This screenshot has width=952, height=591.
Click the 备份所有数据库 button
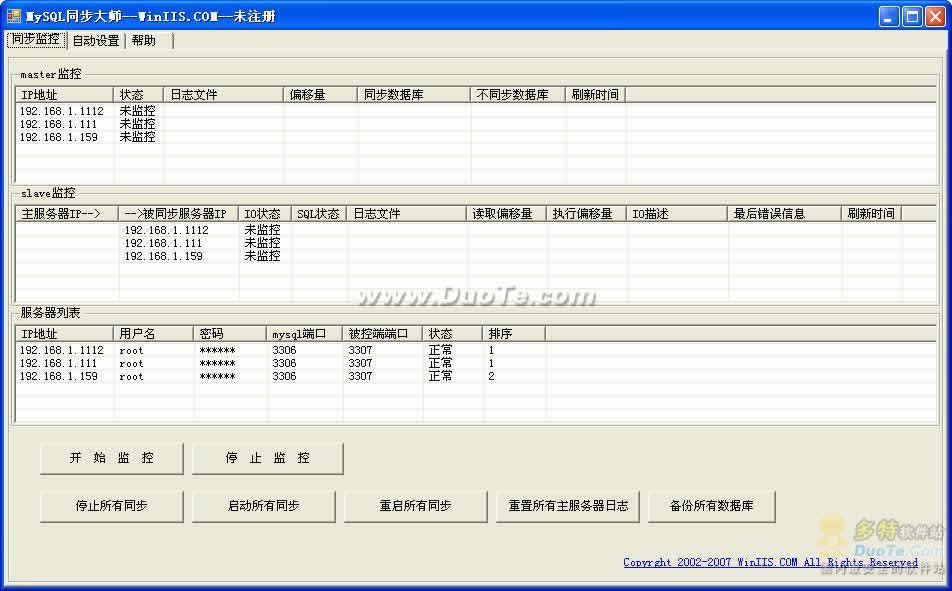pyautogui.click(x=712, y=506)
